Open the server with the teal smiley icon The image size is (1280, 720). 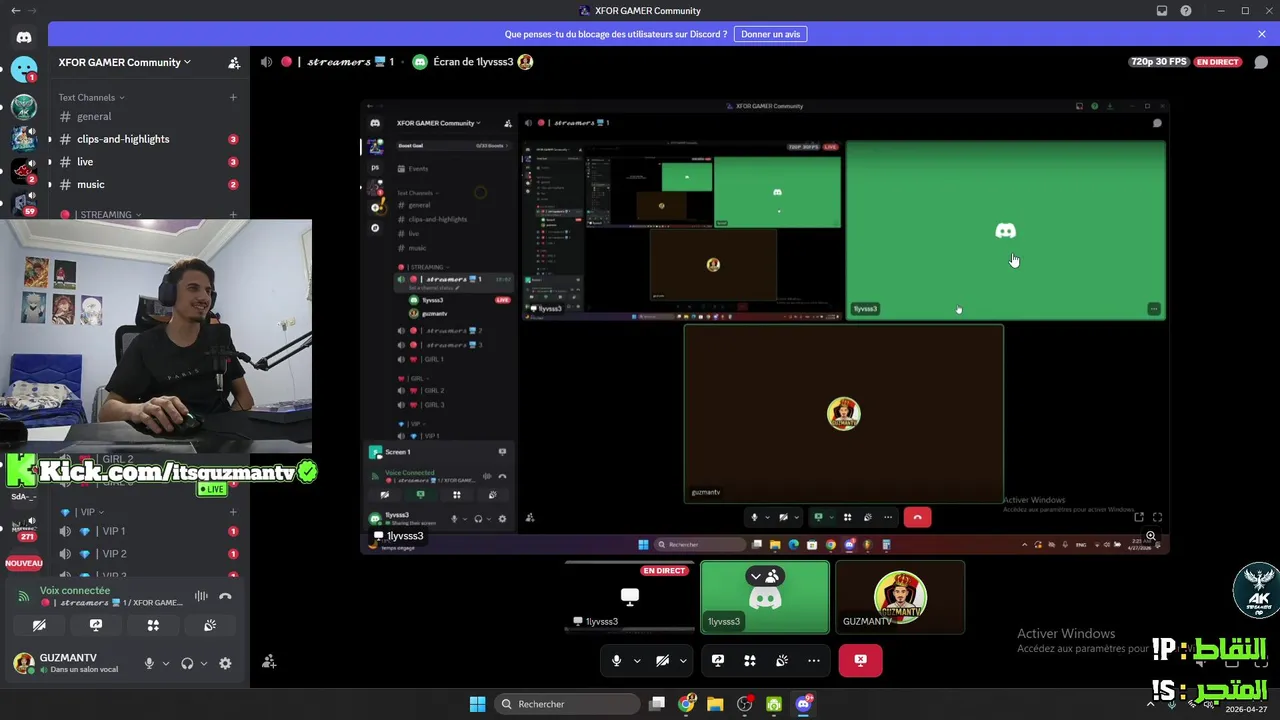(x=24, y=69)
